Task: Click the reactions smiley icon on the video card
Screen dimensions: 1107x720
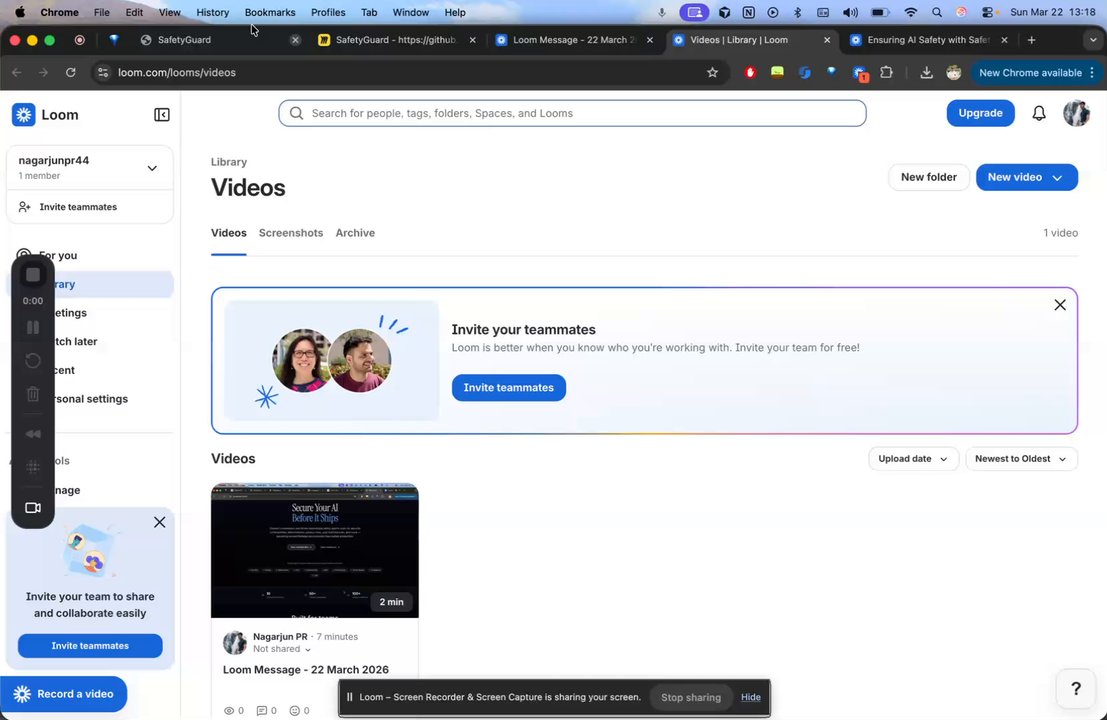Action: (295, 711)
